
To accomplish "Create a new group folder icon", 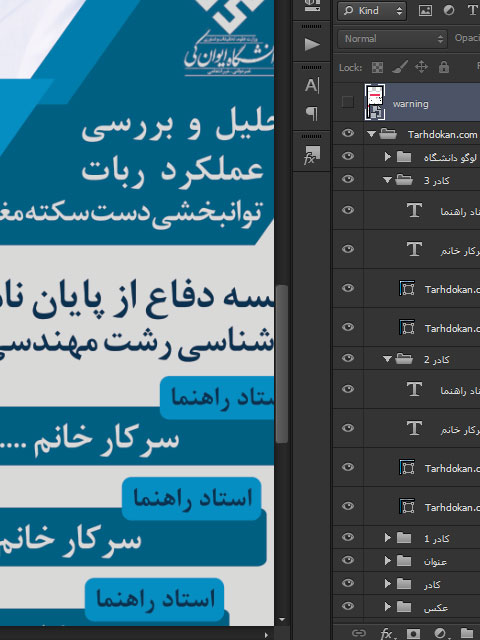I will pos(467,633).
